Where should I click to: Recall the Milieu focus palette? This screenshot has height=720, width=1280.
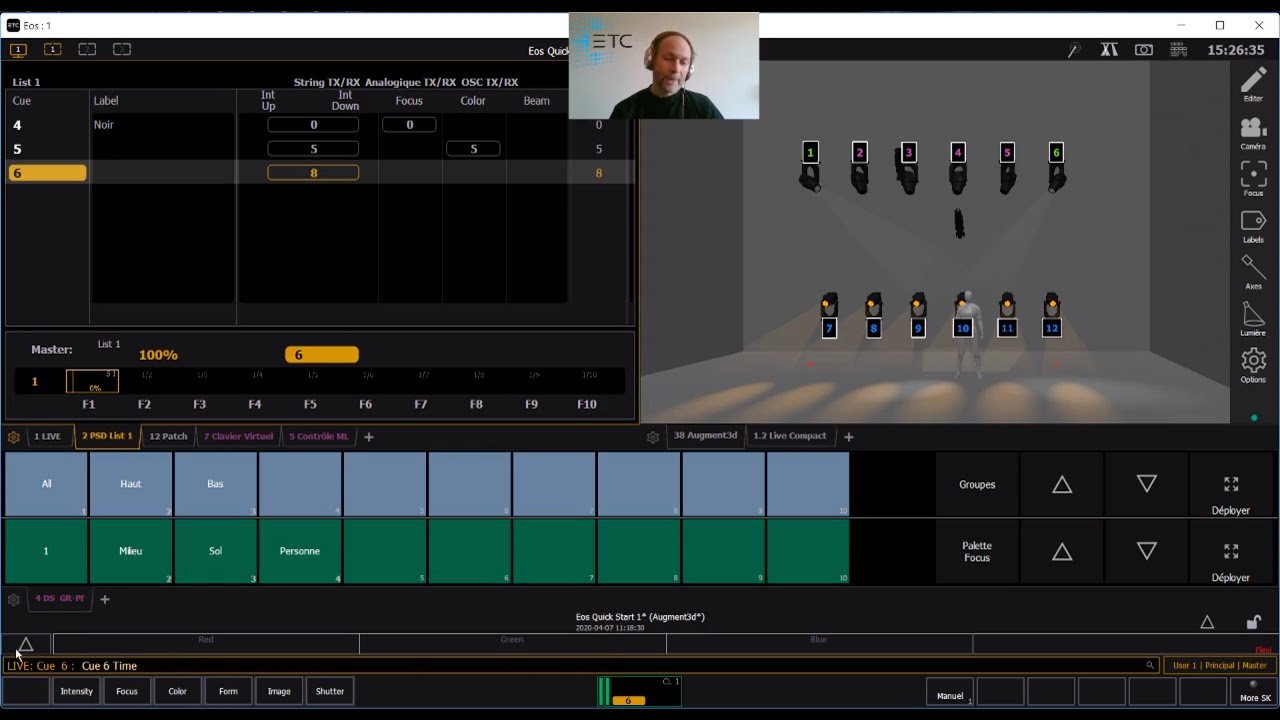click(x=131, y=551)
